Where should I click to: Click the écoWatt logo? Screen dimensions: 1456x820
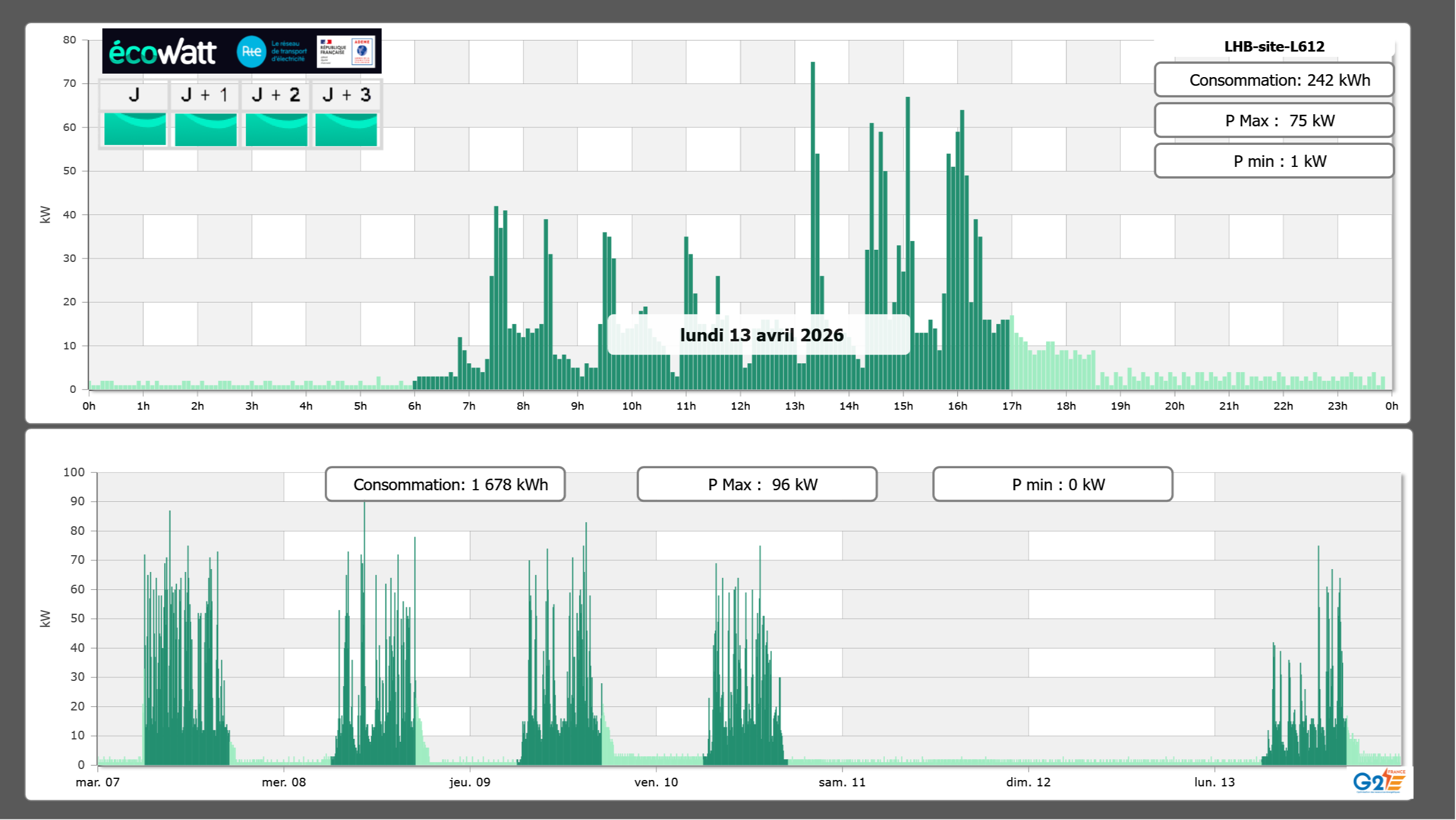163,52
